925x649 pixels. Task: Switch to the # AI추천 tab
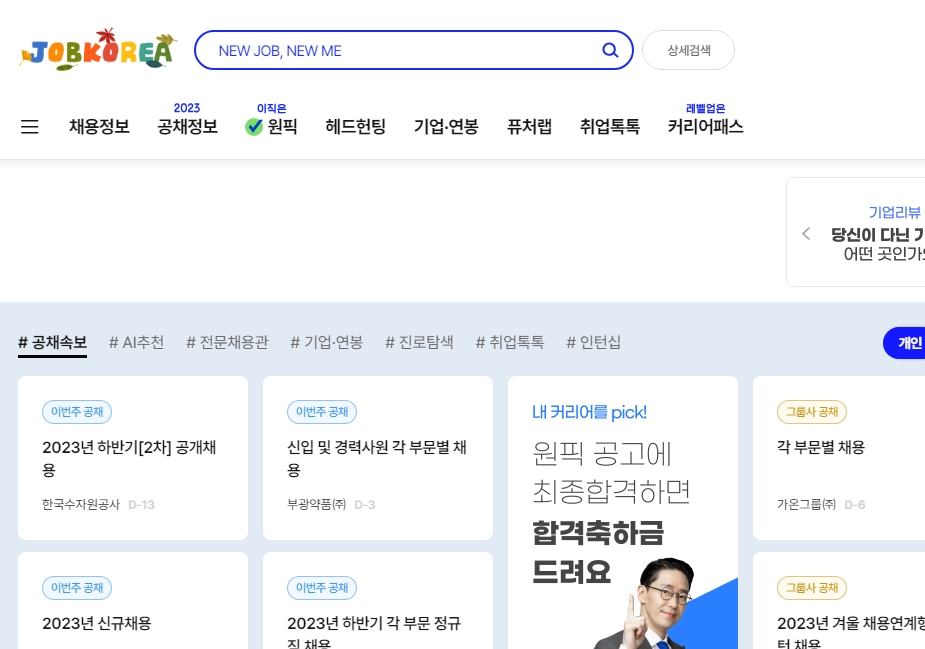click(x=136, y=342)
